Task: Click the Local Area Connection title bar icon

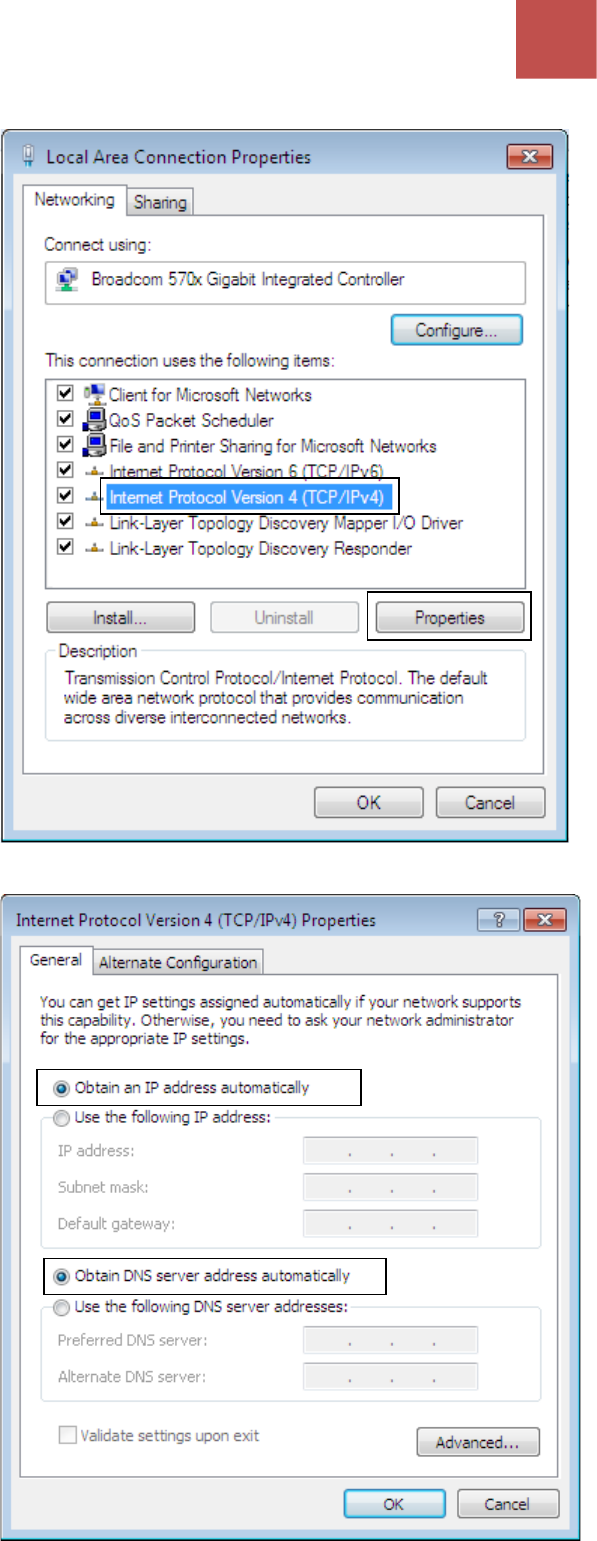Action: click(x=29, y=157)
